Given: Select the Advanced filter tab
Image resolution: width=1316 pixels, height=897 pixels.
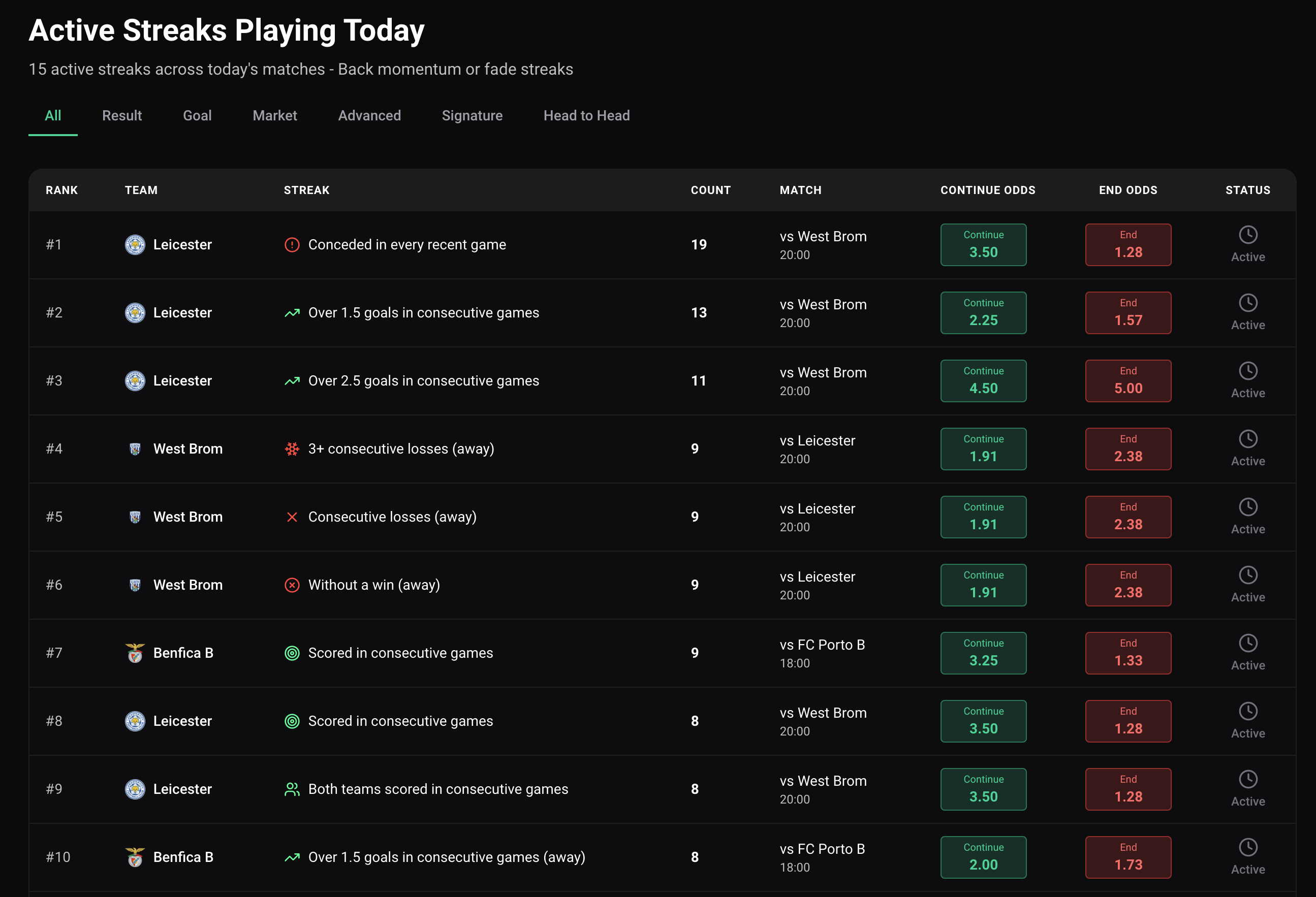Looking at the screenshot, I should pyautogui.click(x=369, y=115).
